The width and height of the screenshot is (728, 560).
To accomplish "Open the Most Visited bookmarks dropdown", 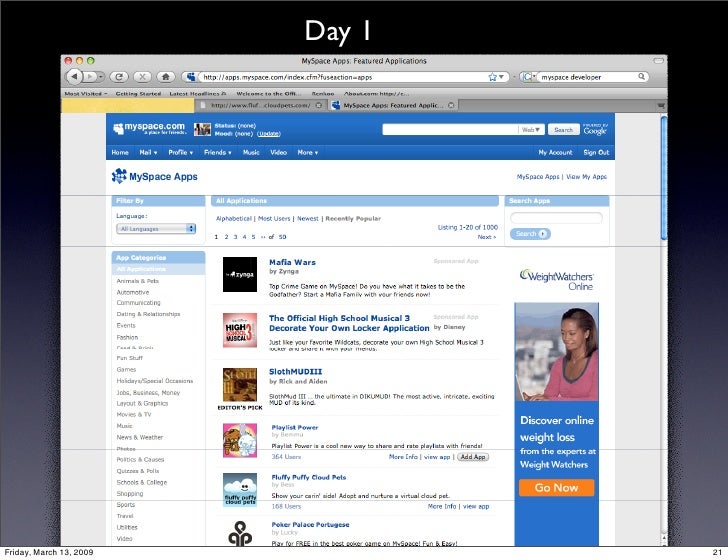I will coord(86,94).
